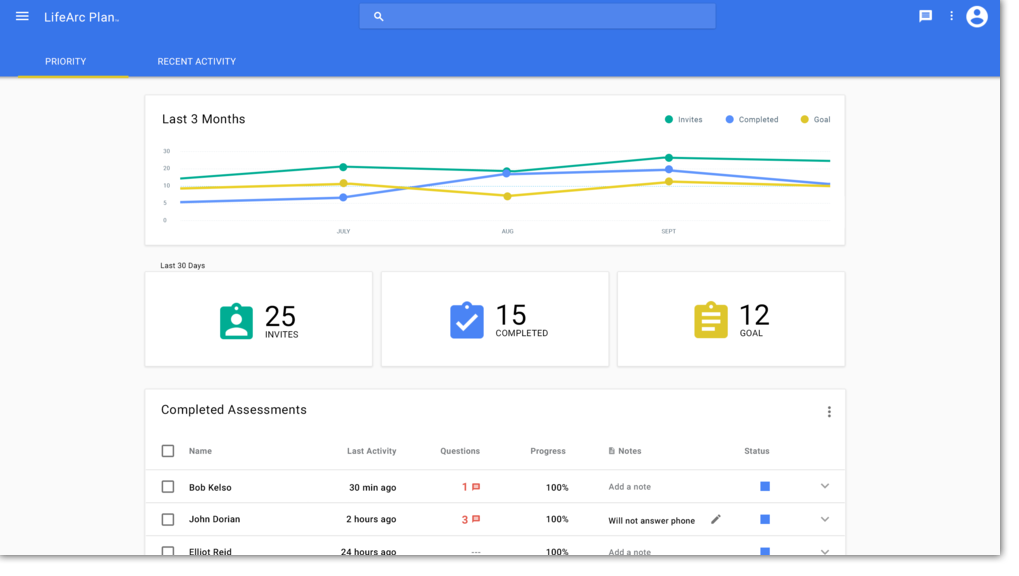
Task: Click Bob Kelso's blue status square
Action: [765, 486]
